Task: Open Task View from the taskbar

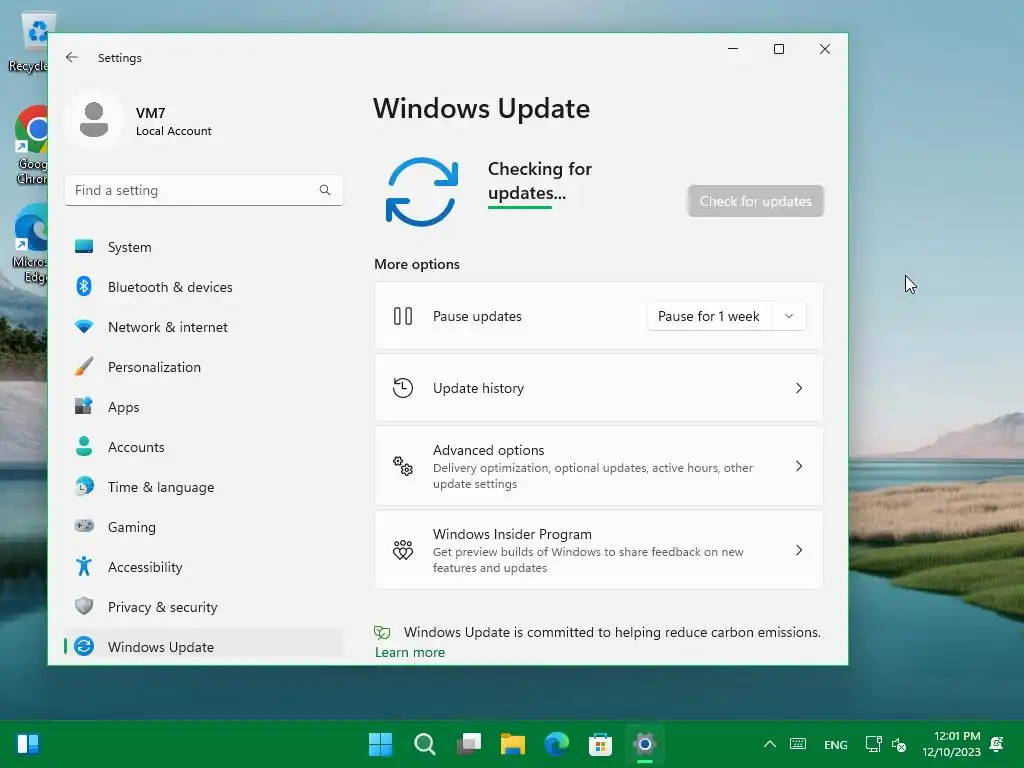Action: [x=469, y=744]
